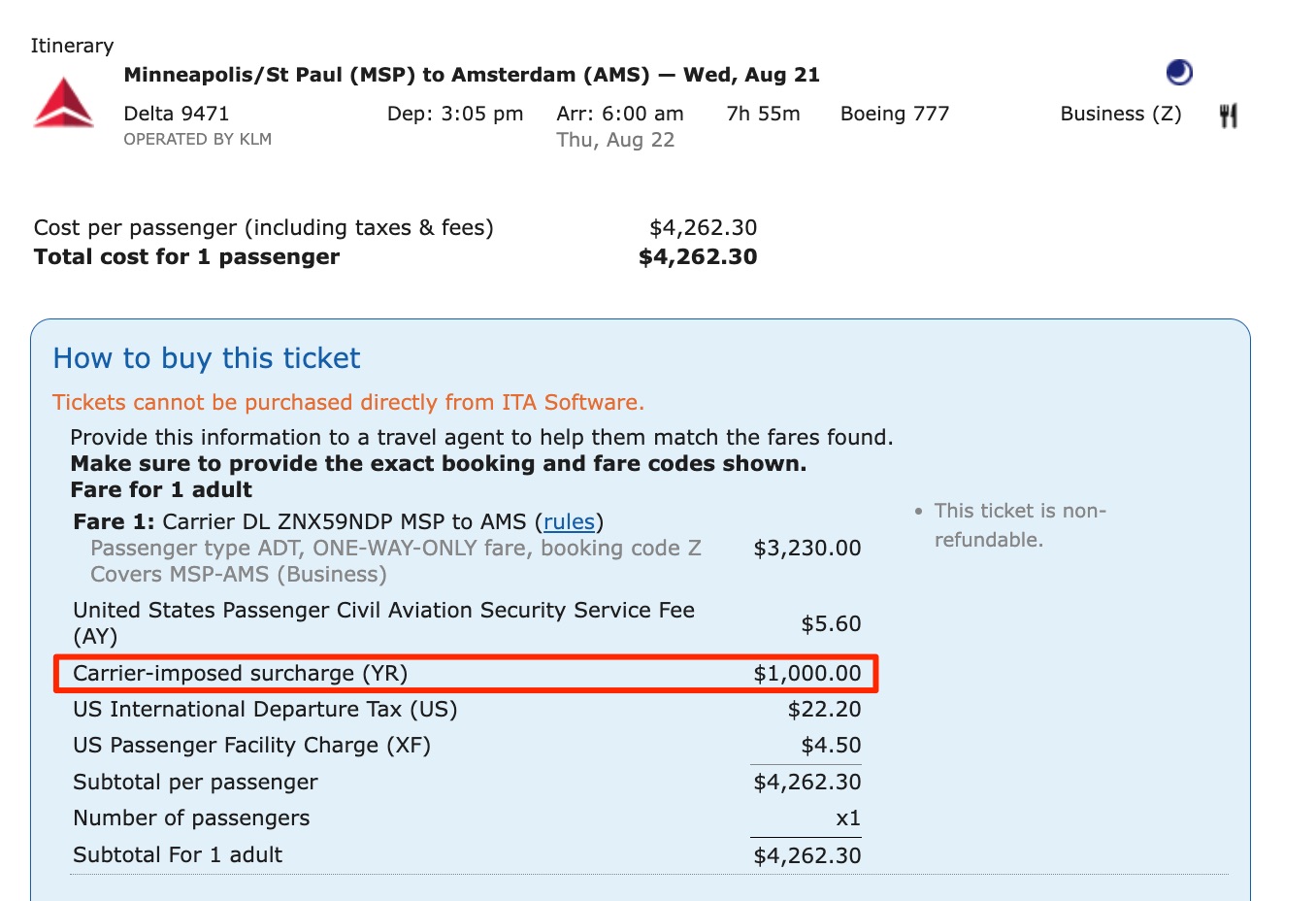This screenshot has width=1316, height=901.
Task: Select the Minneapolis/St Paul to Amsterdam heading
Action: click(x=472, y=74)
